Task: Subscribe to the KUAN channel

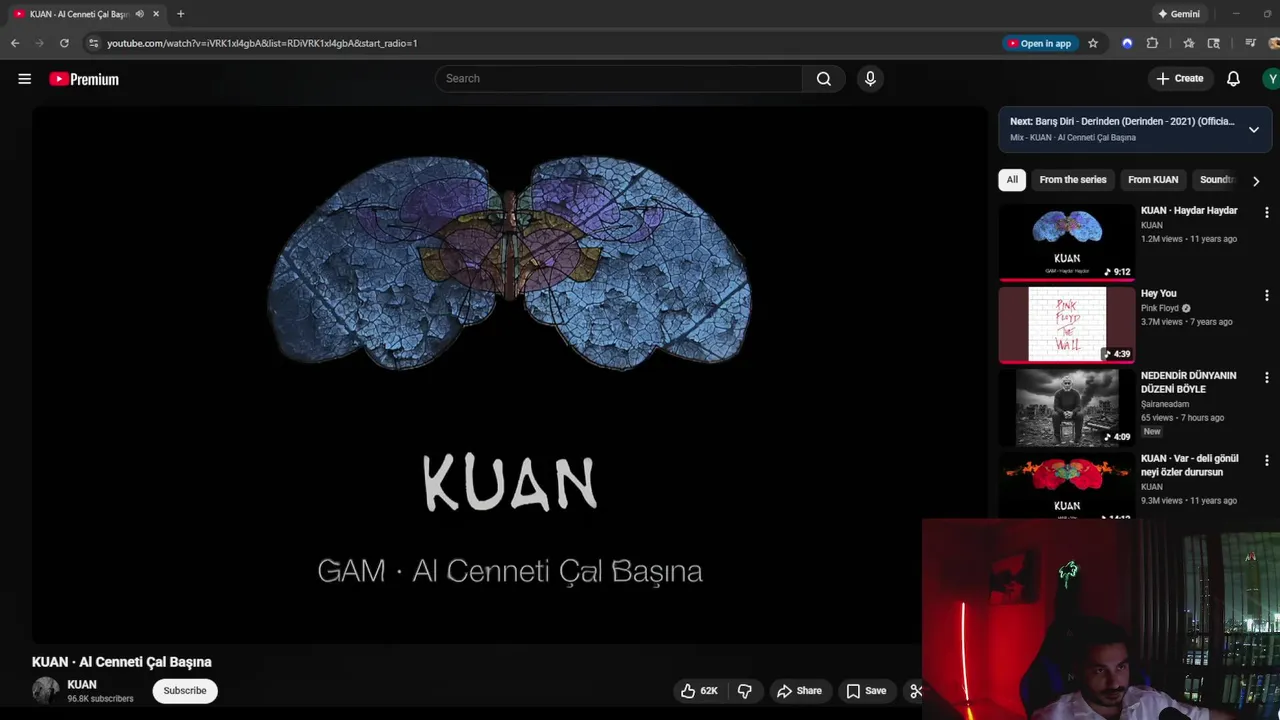Action: (x=185, y=691)
